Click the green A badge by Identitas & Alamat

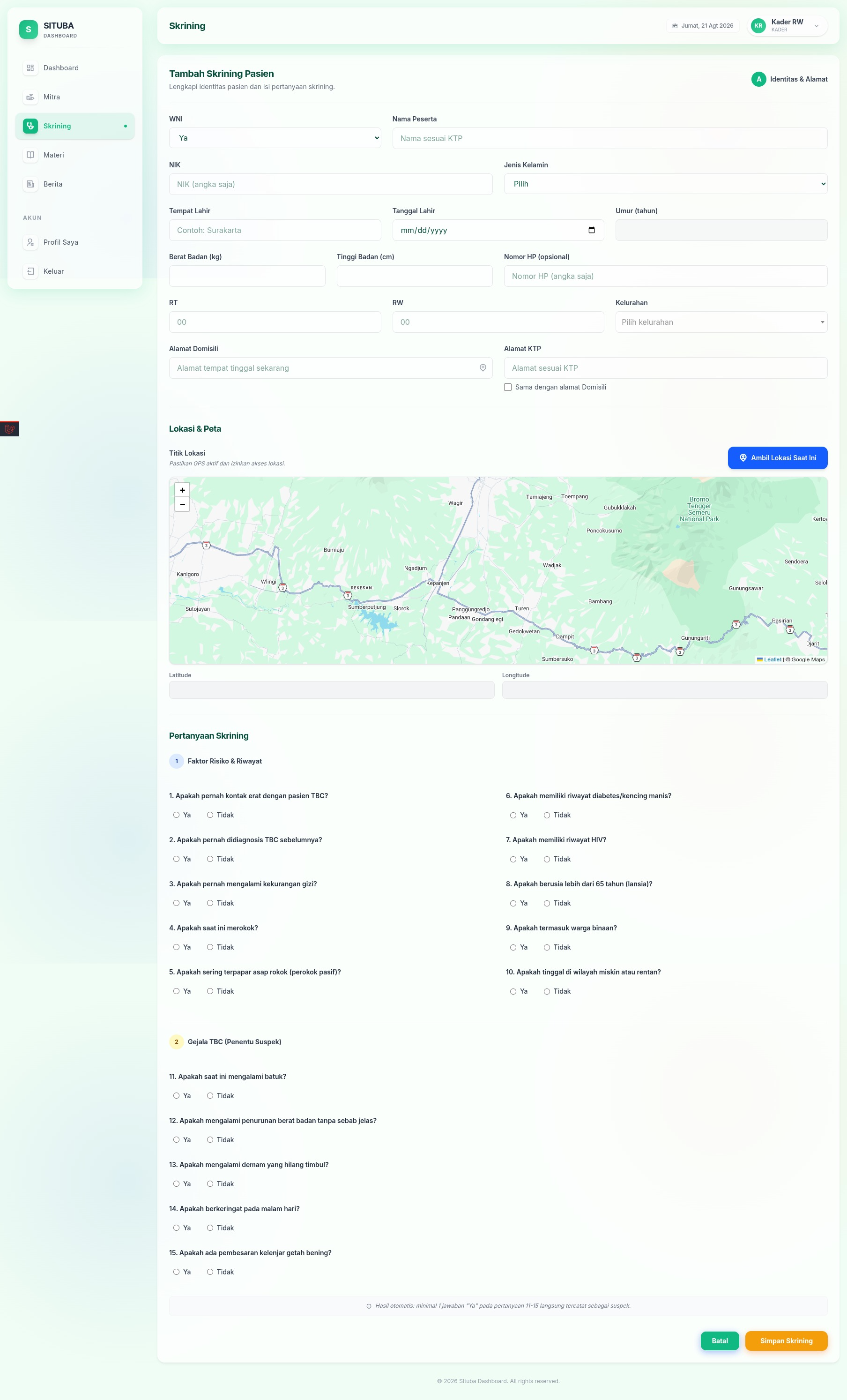click(x=758, y=80)
